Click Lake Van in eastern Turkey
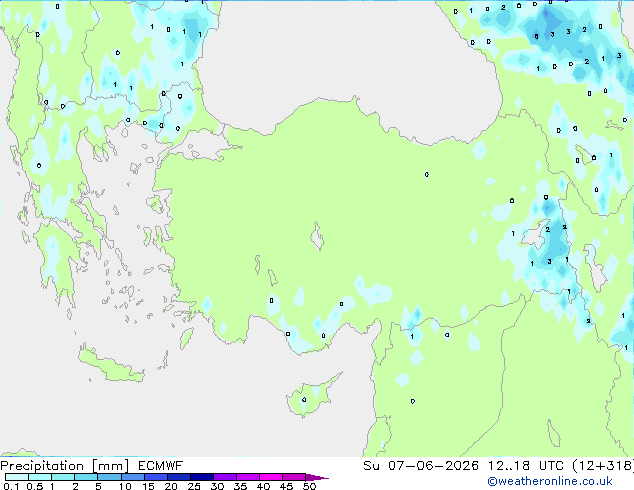This screenshot has height=490, width=634. click(x=536, y=234)
